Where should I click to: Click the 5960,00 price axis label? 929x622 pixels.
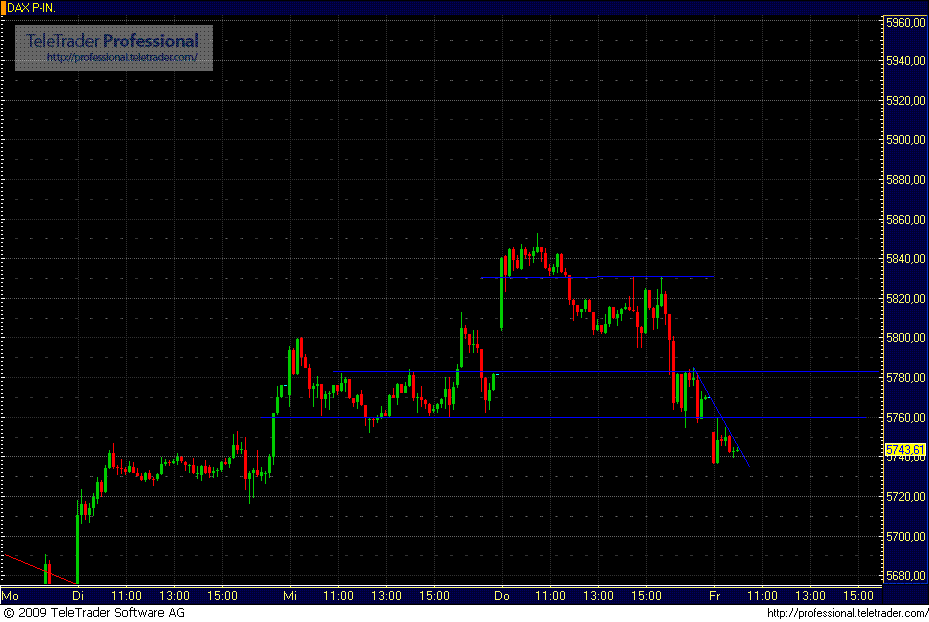pos(905,20)
